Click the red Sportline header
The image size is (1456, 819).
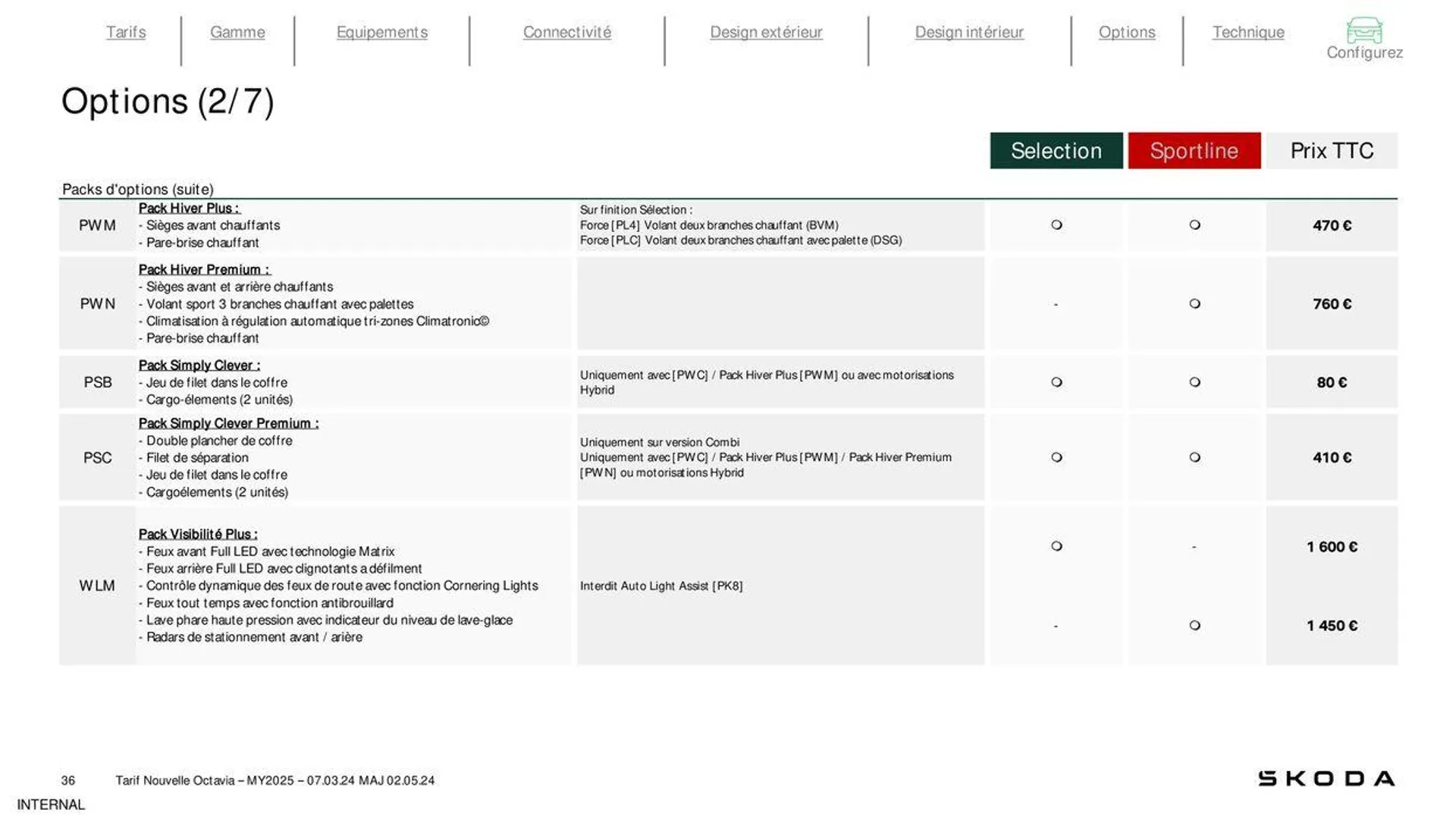[1194, 151]
